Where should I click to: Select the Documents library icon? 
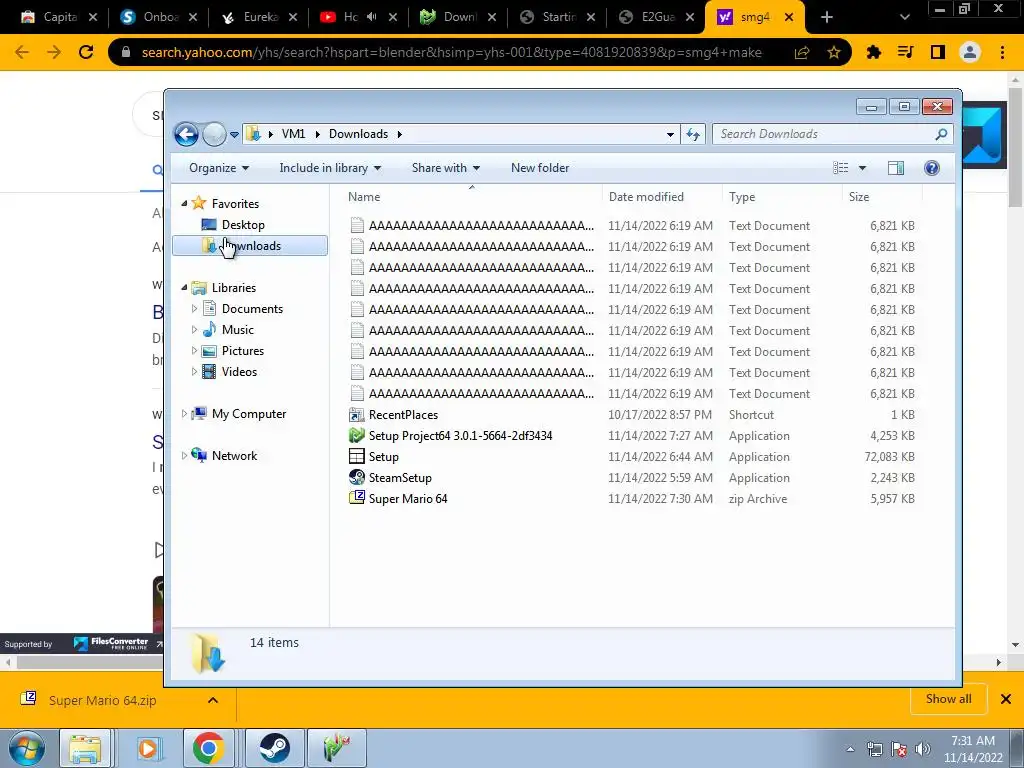point(209,308)
